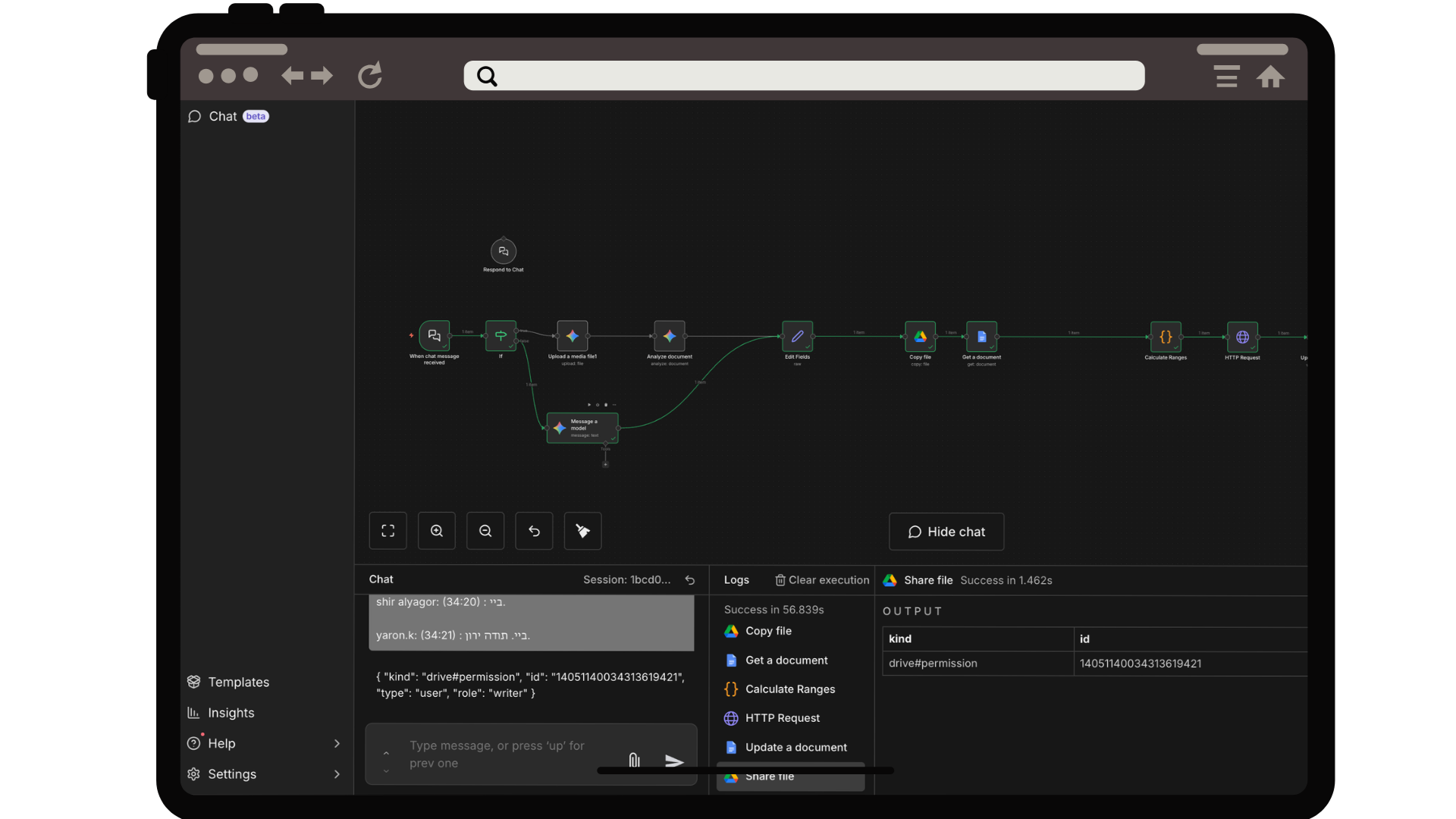The image size is (1456, 819).
Task: Click the attach file paperclip icon
Action: 634,759
